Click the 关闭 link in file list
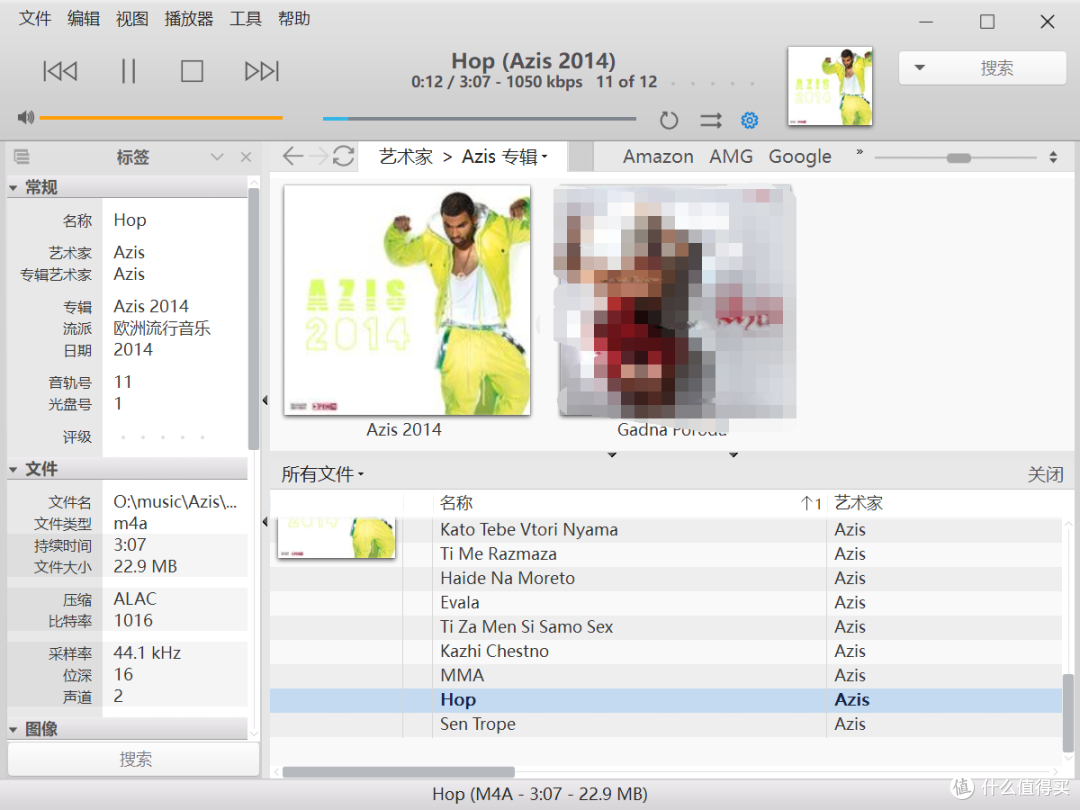 pos(1045,474)
